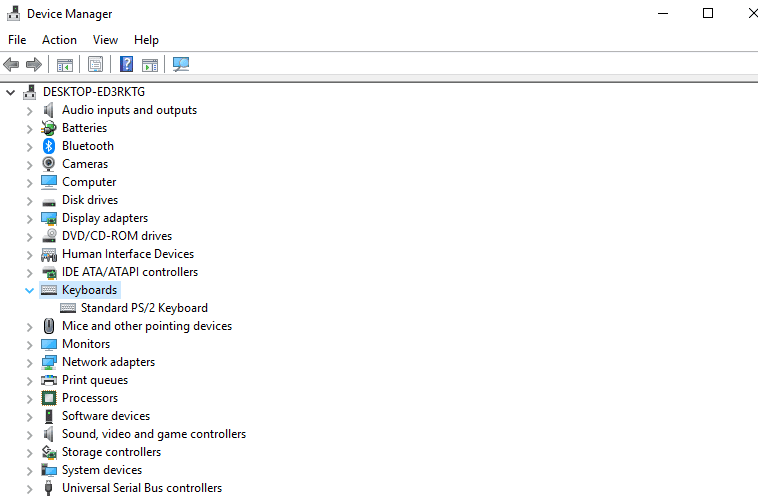Select IDE ATA/ATAPI controllers label

coord(130,272)
